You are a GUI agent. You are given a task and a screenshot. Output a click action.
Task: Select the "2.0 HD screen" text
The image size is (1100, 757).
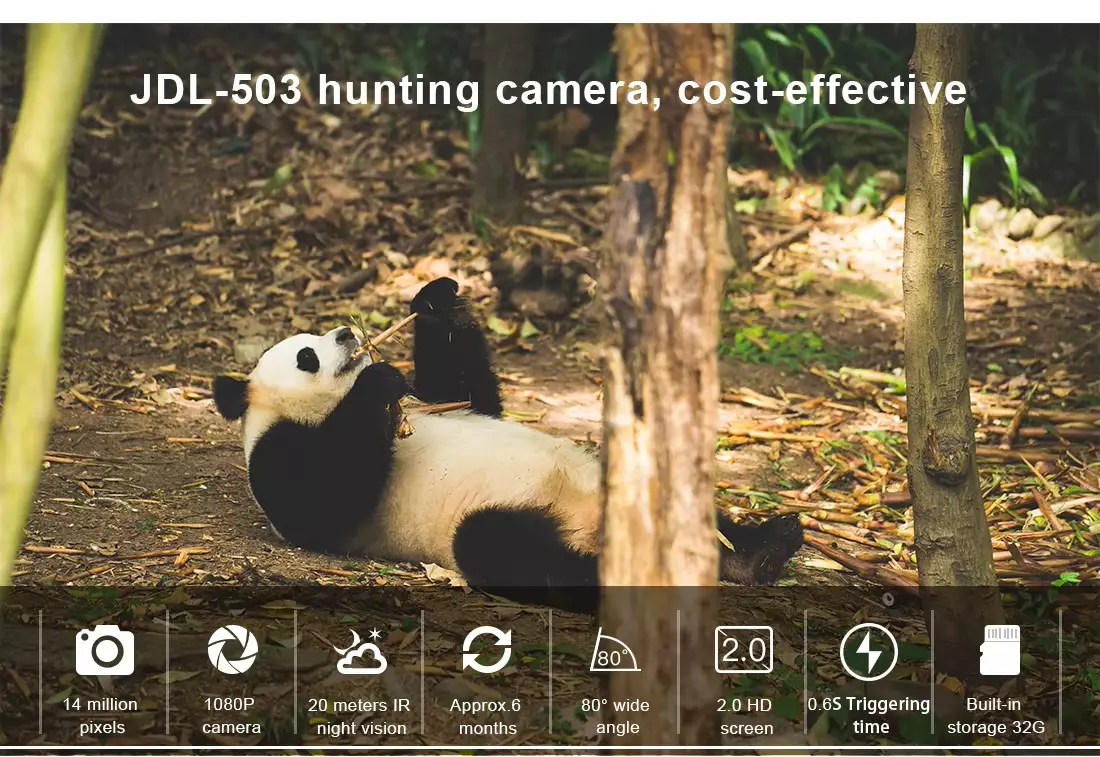pyautogui.click(x=745, y=717)
